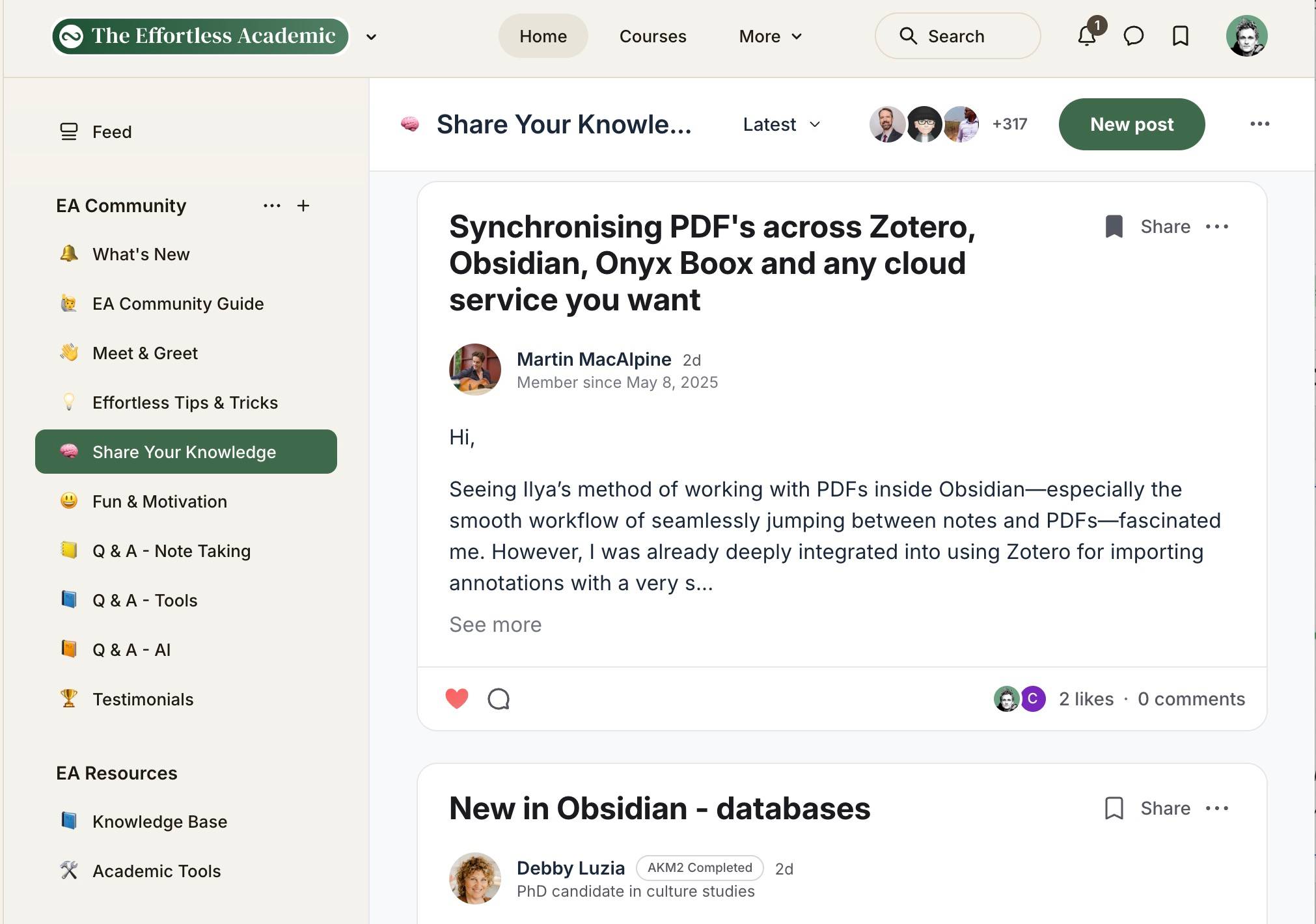Create a New post
Viewport: 1316px width, 924px height.
click(x=1132, y=124)
